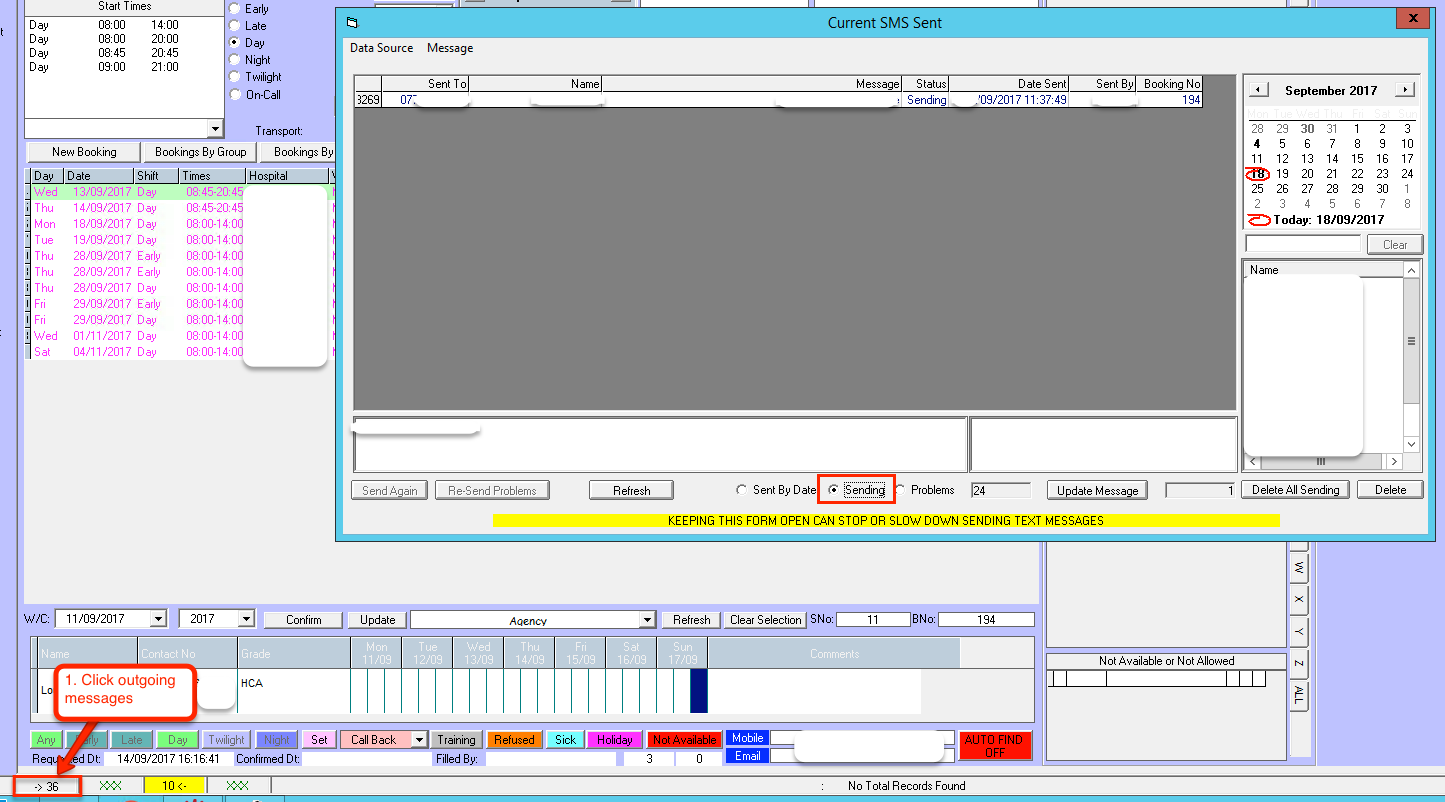1445x802 pixels.
Task: Go to next month in the calendar
Action: [x=1405, y=90]
